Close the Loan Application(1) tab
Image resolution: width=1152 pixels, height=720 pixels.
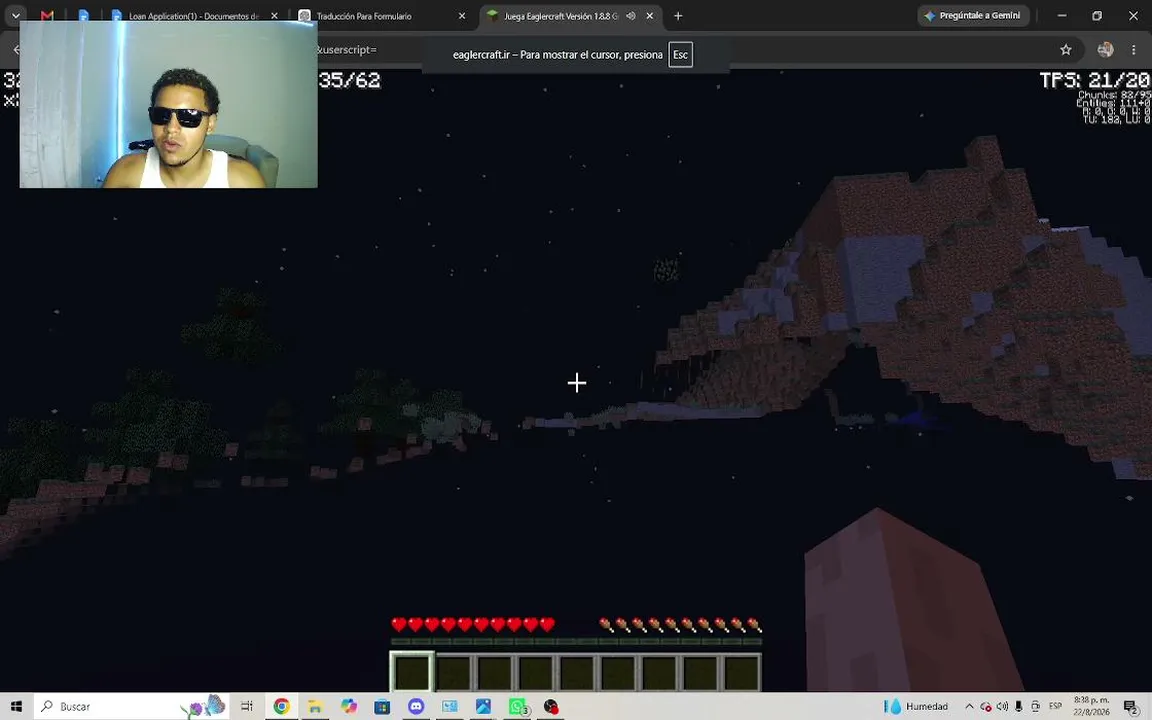(274, 15)
